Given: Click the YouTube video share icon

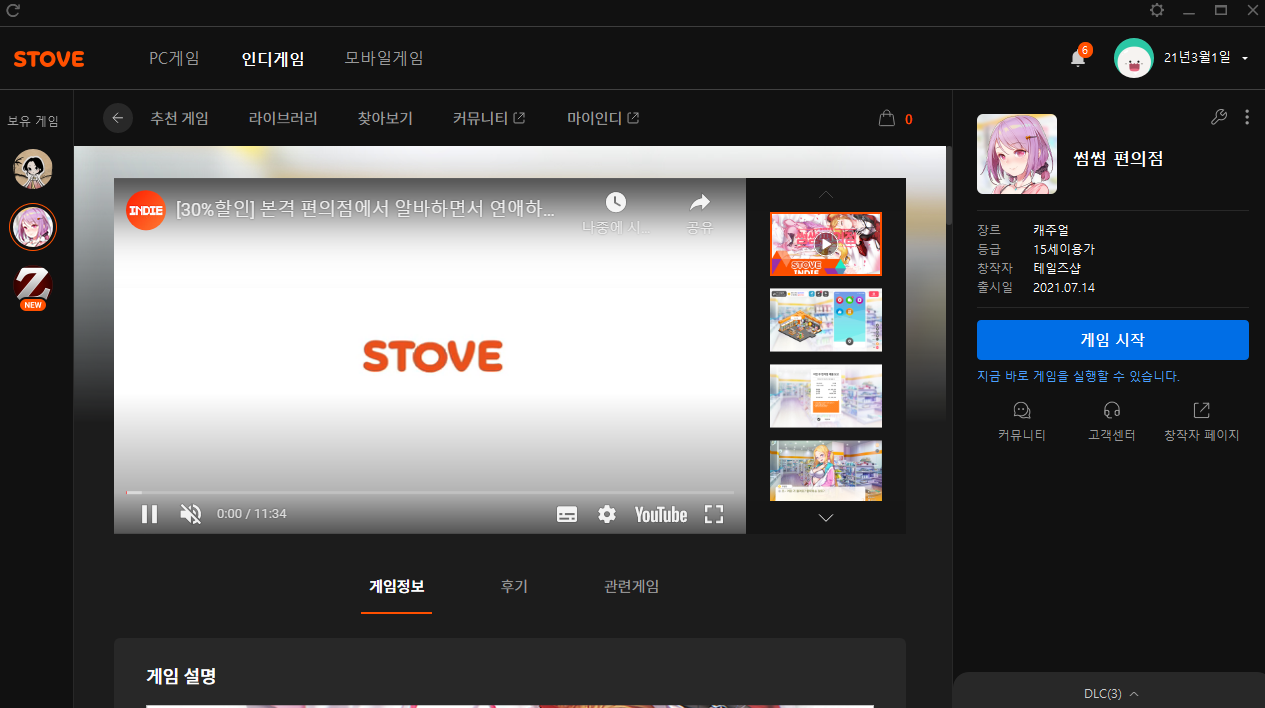Looking at the screenshot, I should (x=700, y=203).
